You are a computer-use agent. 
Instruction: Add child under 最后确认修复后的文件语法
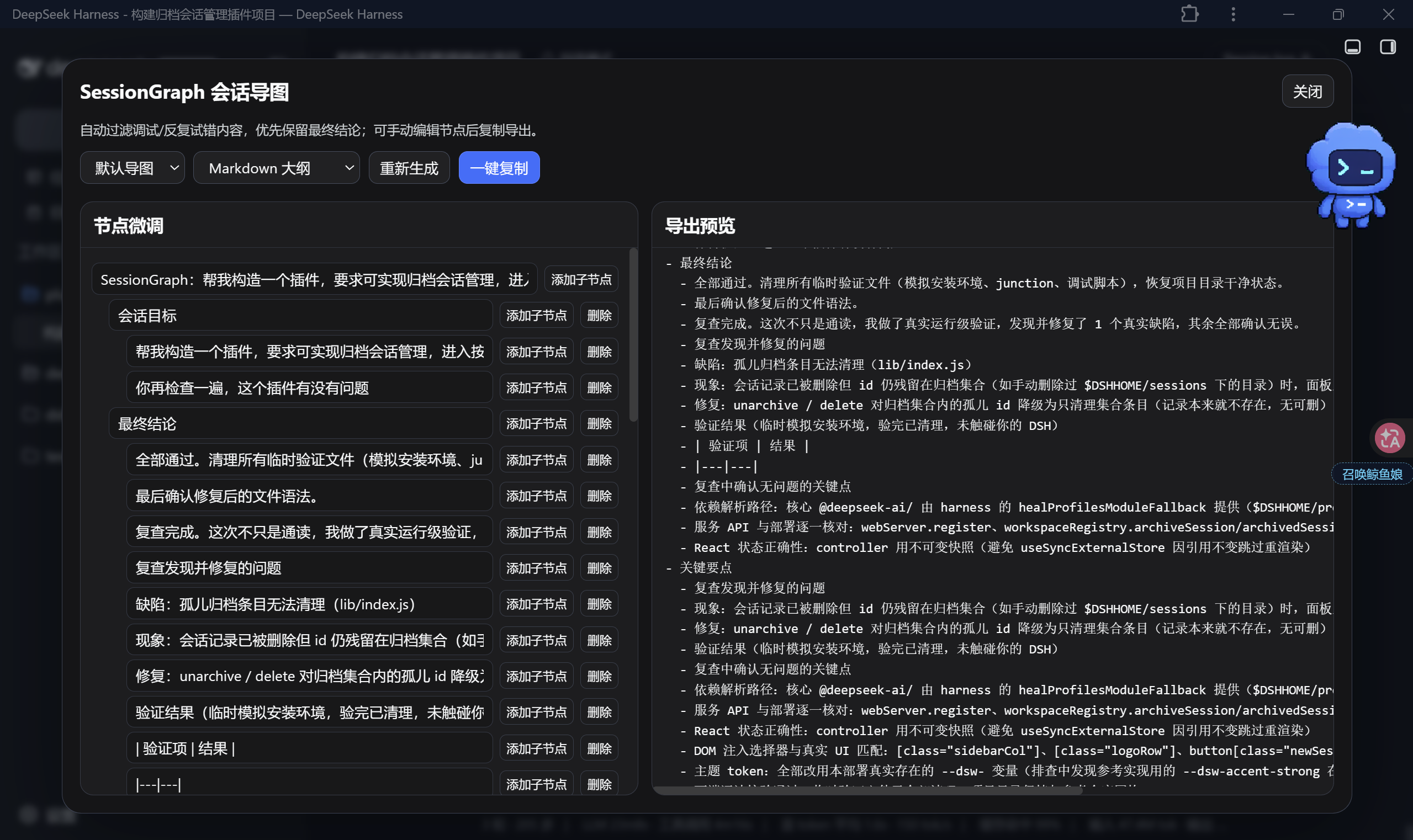click(536, 495)
